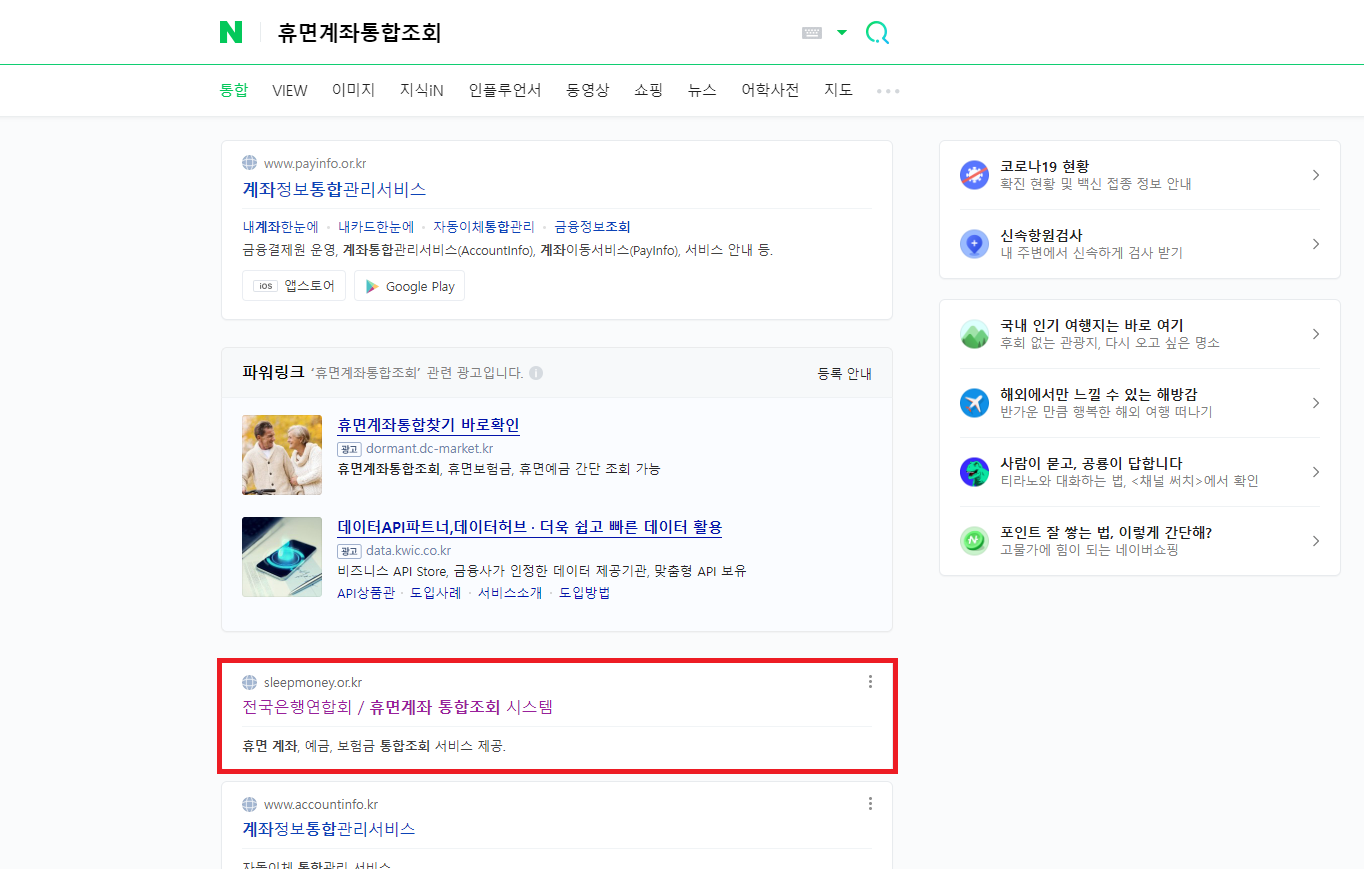Open the three-dot menu of sleepmoney.or.kr result
This screenshot has height=869, width=1364.
870,682
